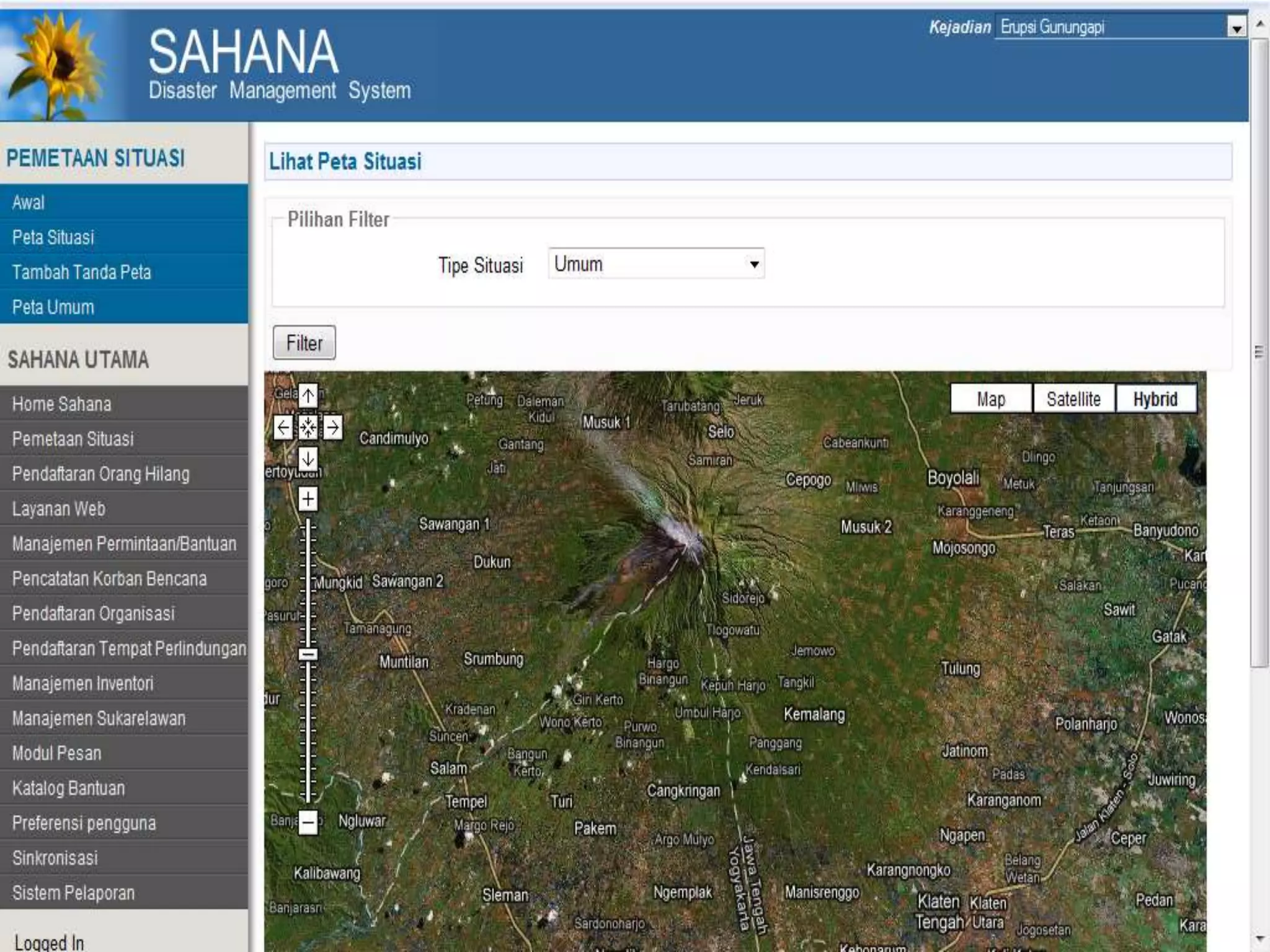This screenshot has width=1270, height=952.
Task: Select the Hybrid map view
Action: coord(1155,399)
